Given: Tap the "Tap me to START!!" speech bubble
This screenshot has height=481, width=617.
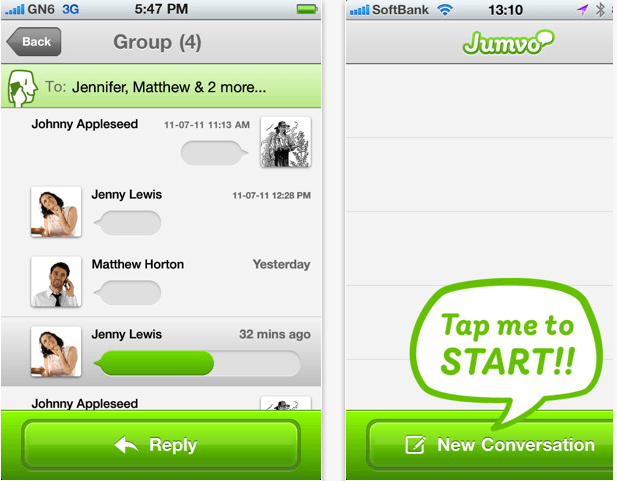Looking at the screenshot, I should [507, 346].
